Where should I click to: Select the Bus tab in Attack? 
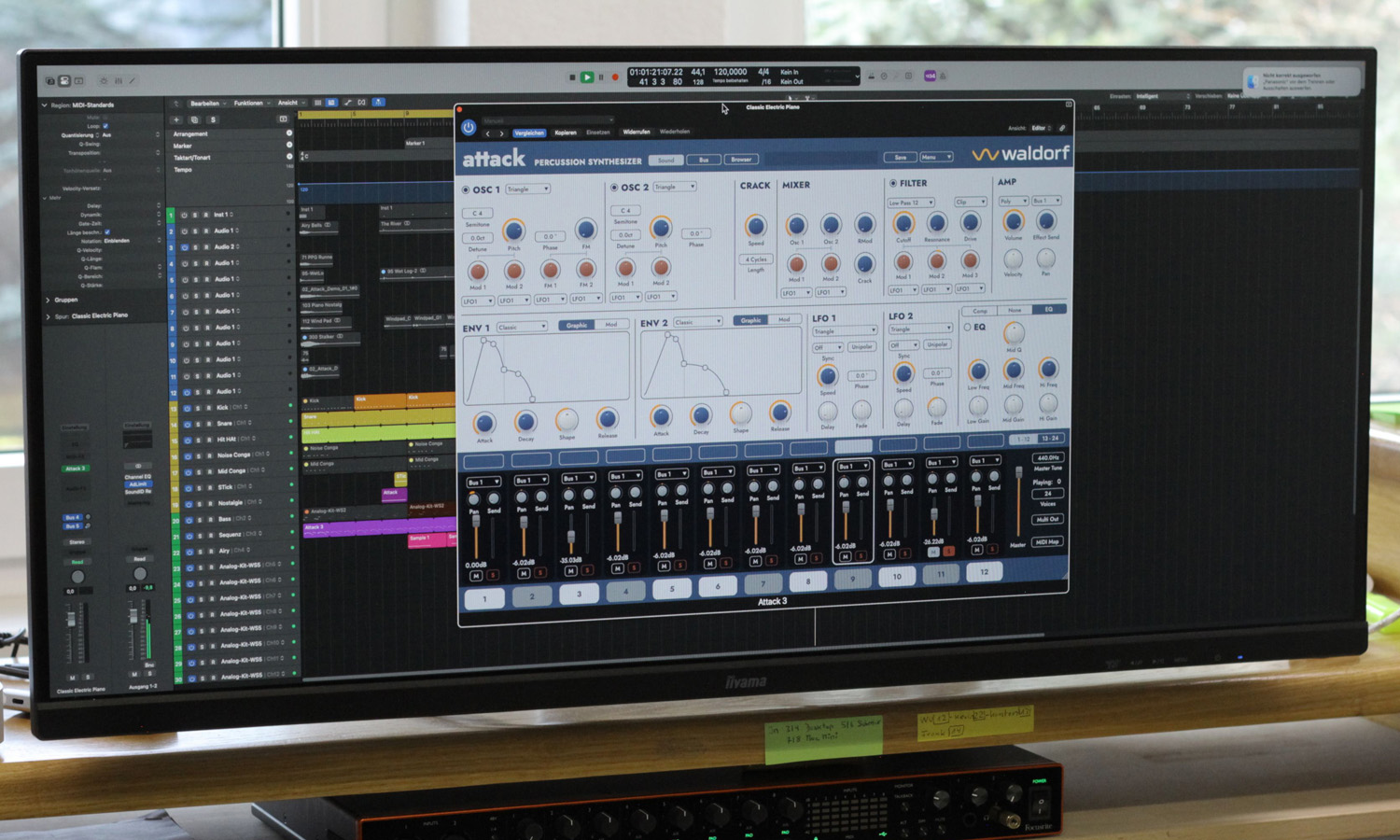click(704, 161)
